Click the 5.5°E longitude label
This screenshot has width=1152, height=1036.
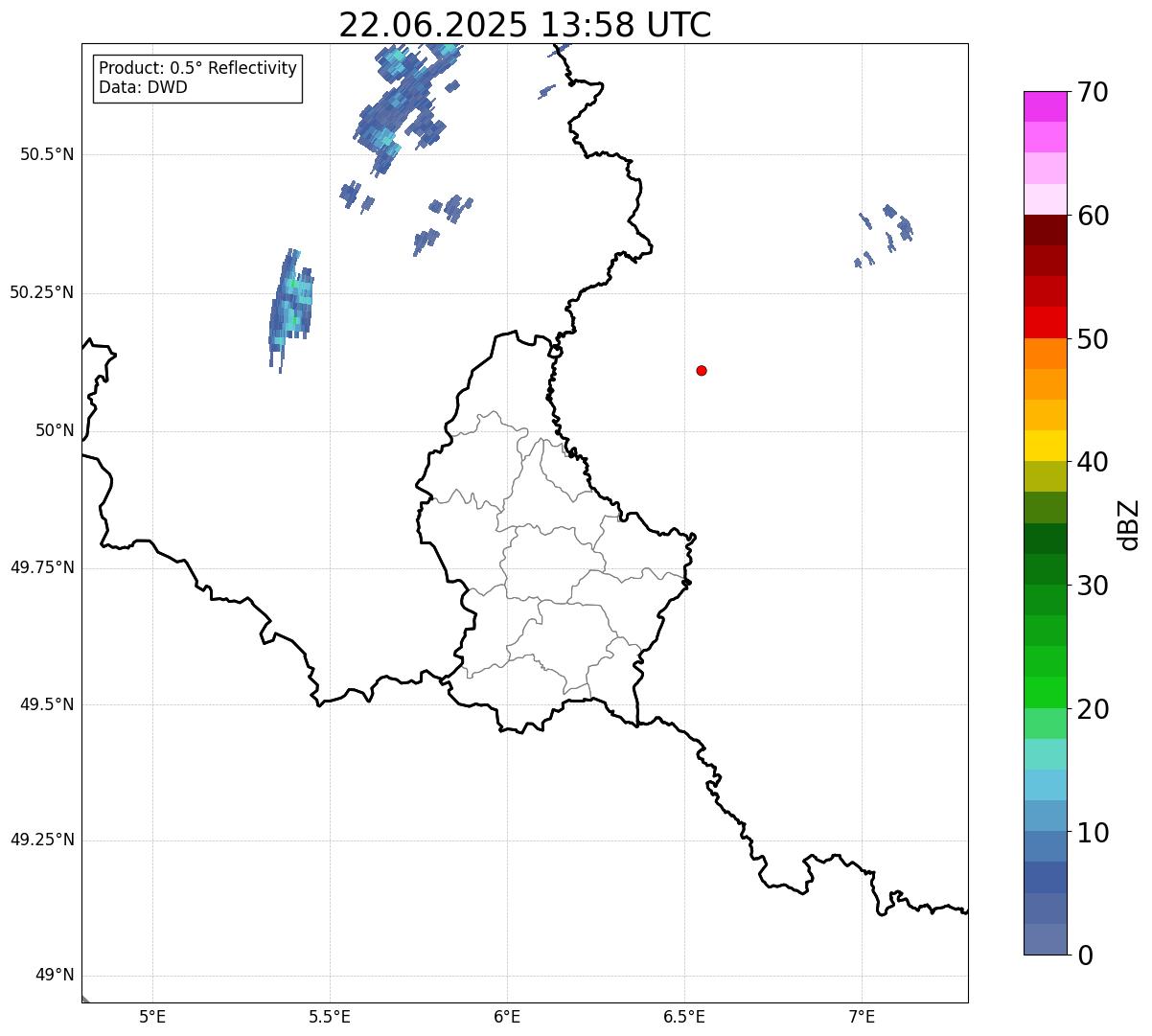point(330,1016)
